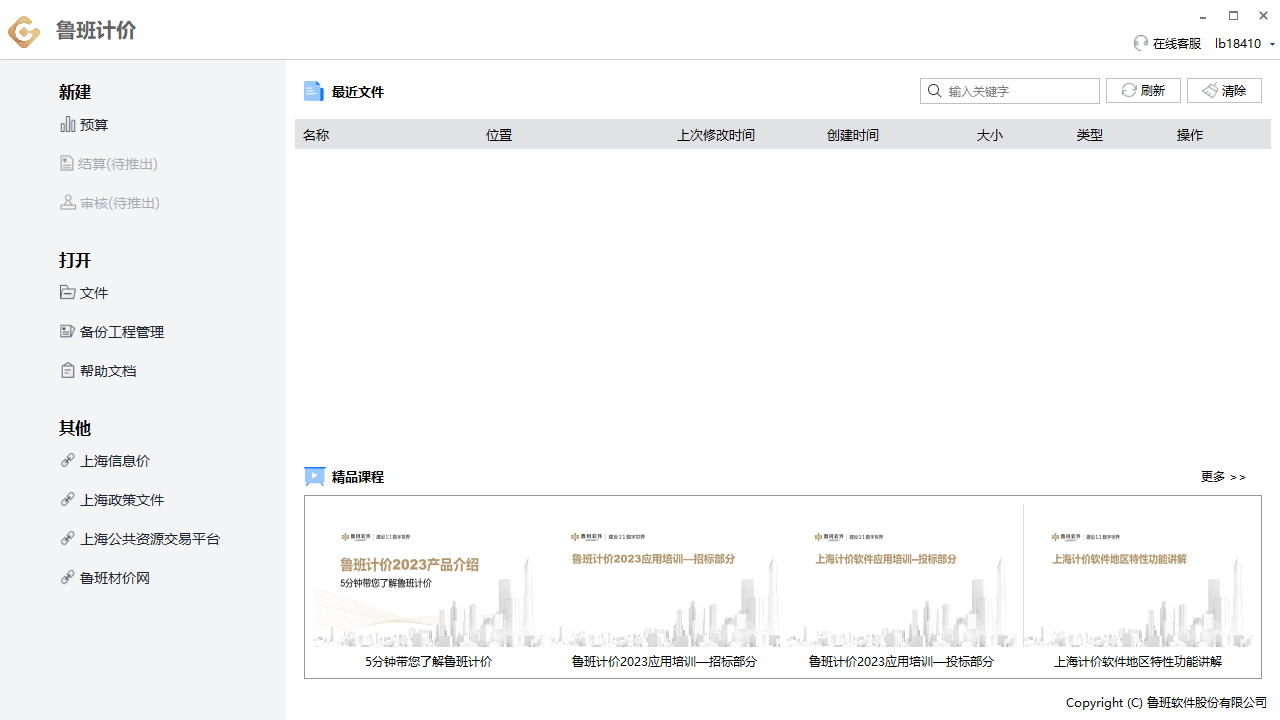Open the 上海政策文件 link
This screenshot has height=720, width=1280.
(x=122, y=500)
